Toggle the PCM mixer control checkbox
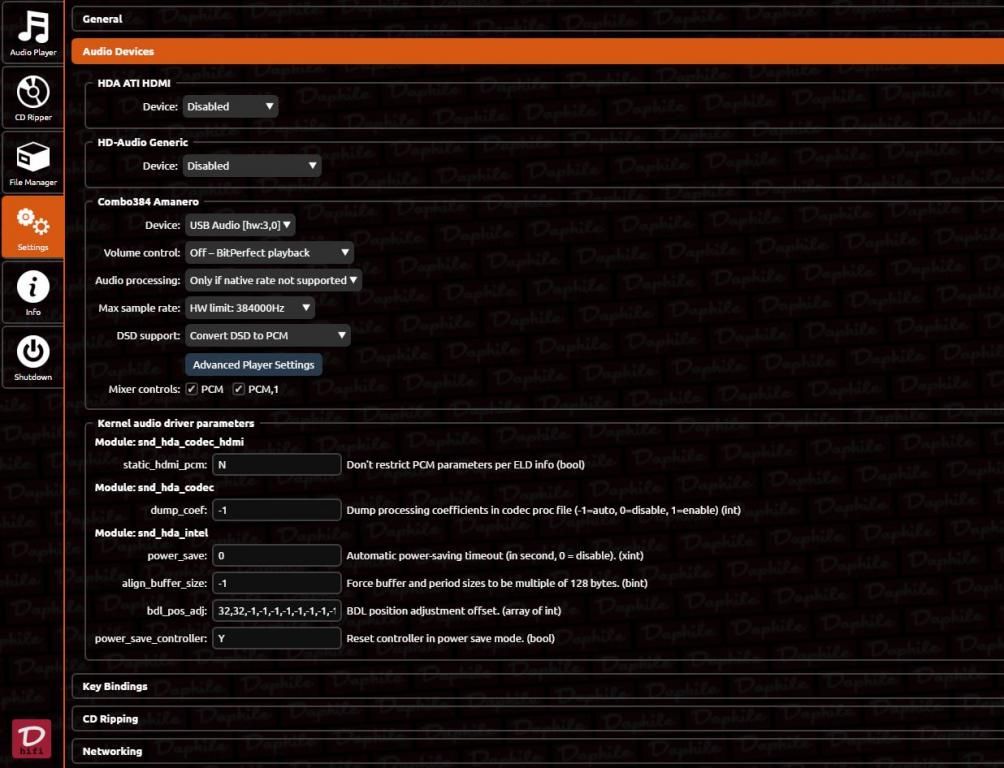 pos(191,389)
